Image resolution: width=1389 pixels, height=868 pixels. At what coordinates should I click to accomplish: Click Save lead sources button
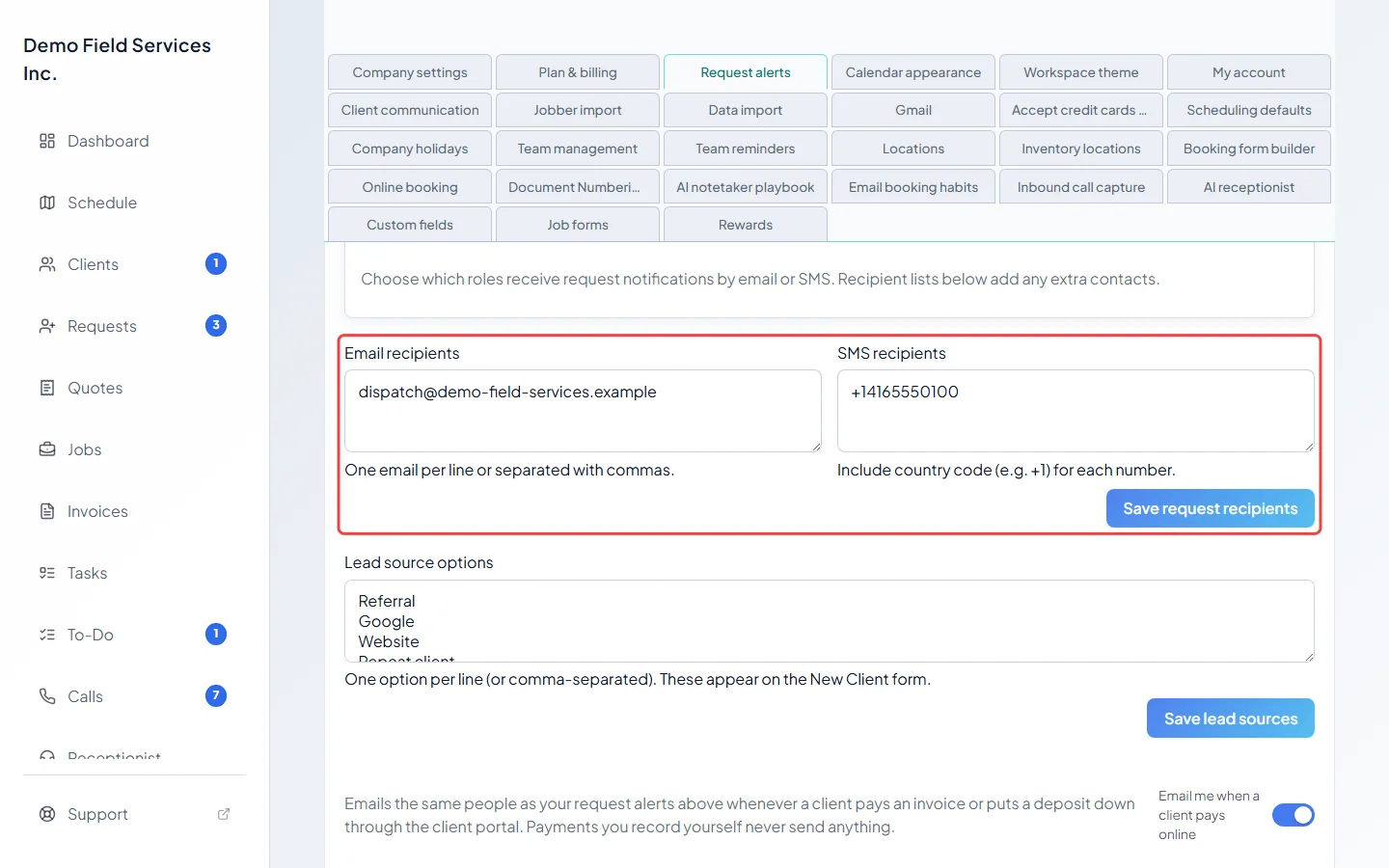coord(1231,719)
